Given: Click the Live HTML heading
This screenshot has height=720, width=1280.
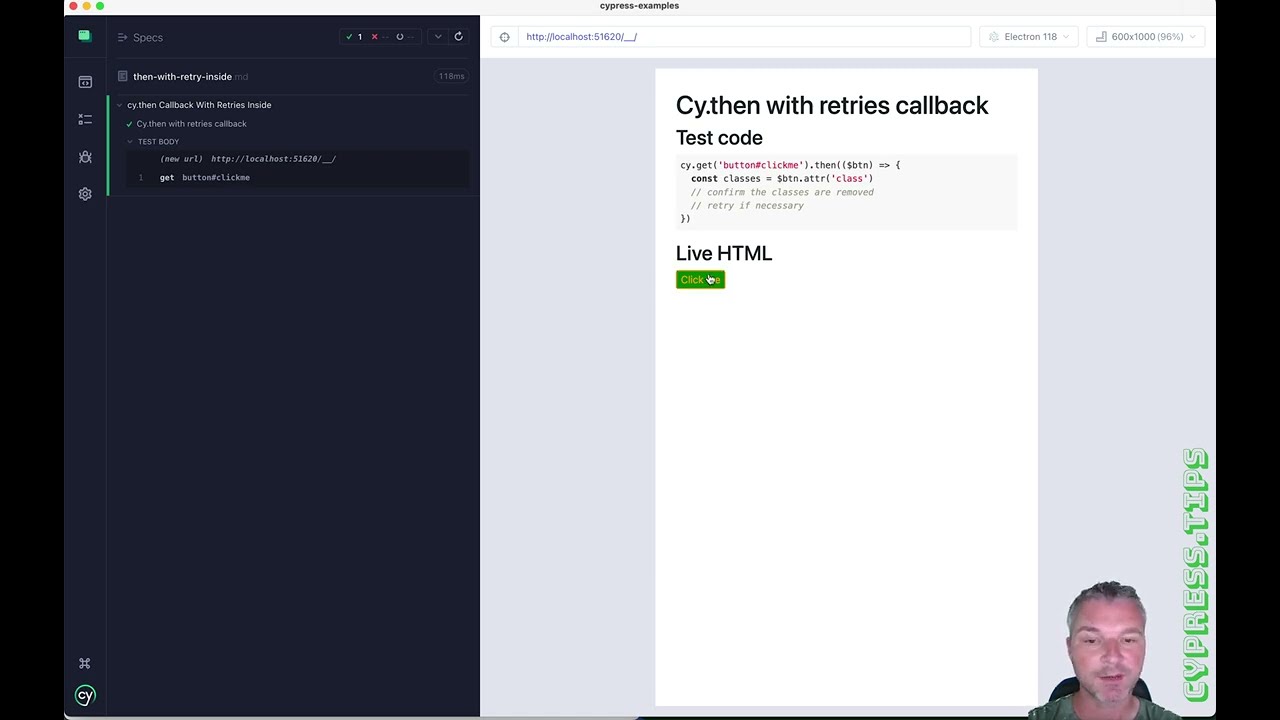Looking at the screenshot, I should (x=724, y=253).
